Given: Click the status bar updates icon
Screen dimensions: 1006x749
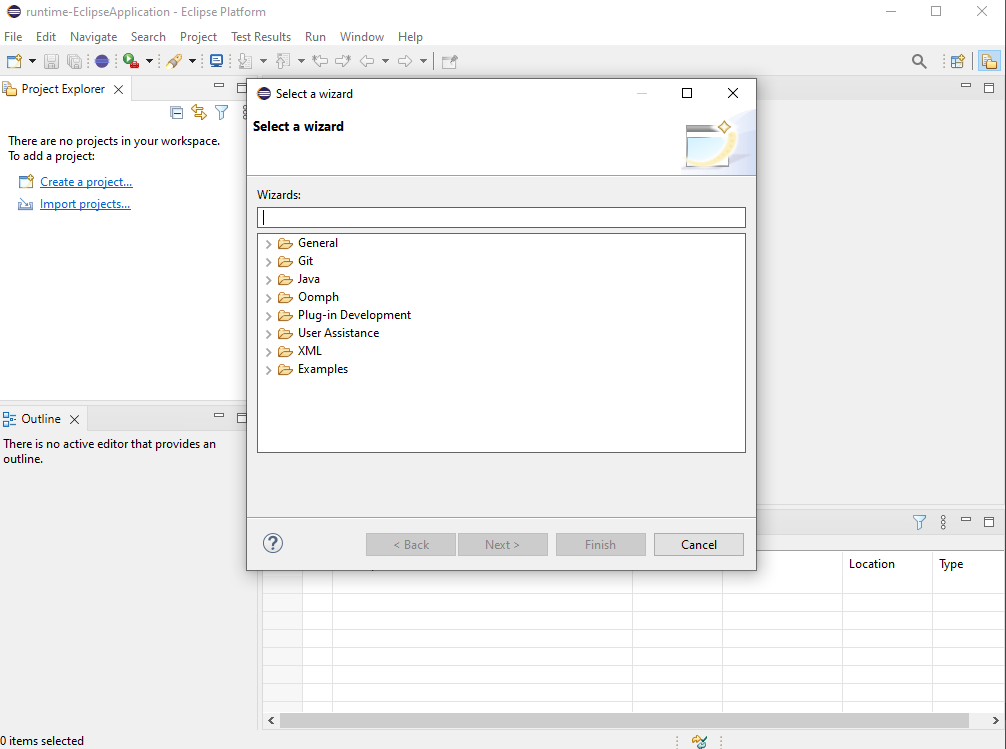Looking at the screenshot, I should pyautogui.click(x=699, y=741).
